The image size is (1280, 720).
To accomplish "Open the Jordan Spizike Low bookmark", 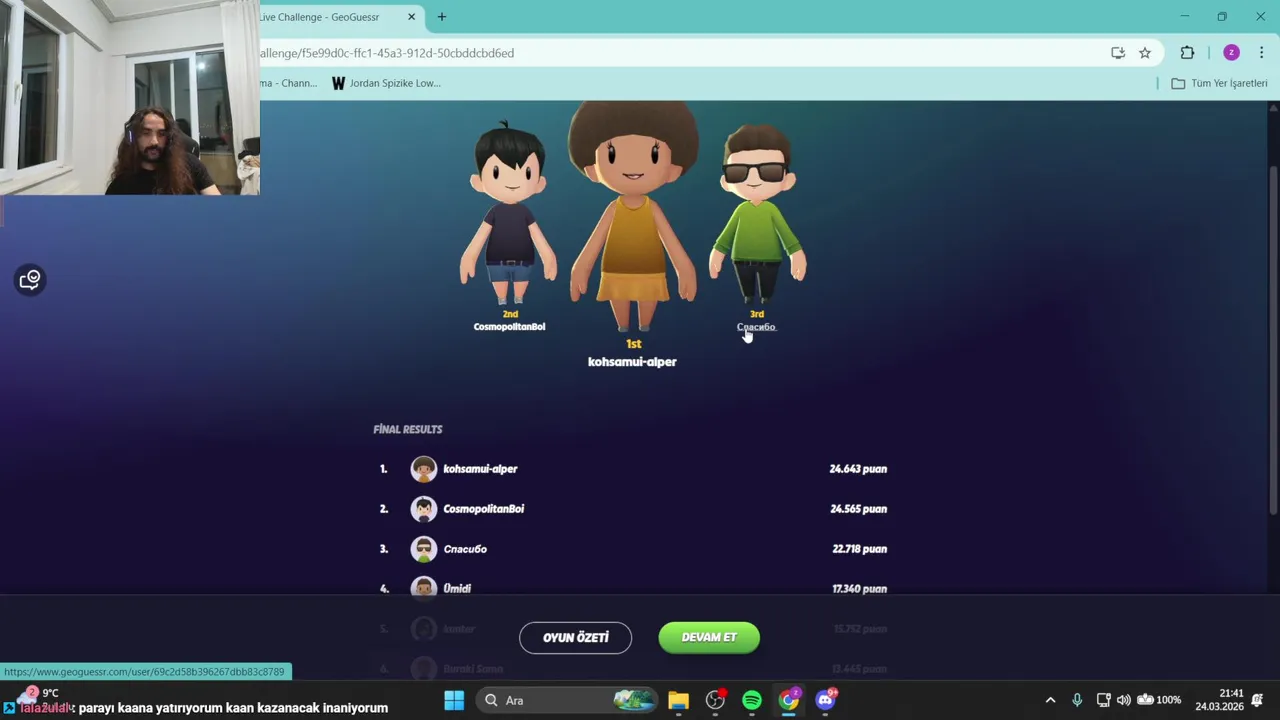I will click(387, 83).
